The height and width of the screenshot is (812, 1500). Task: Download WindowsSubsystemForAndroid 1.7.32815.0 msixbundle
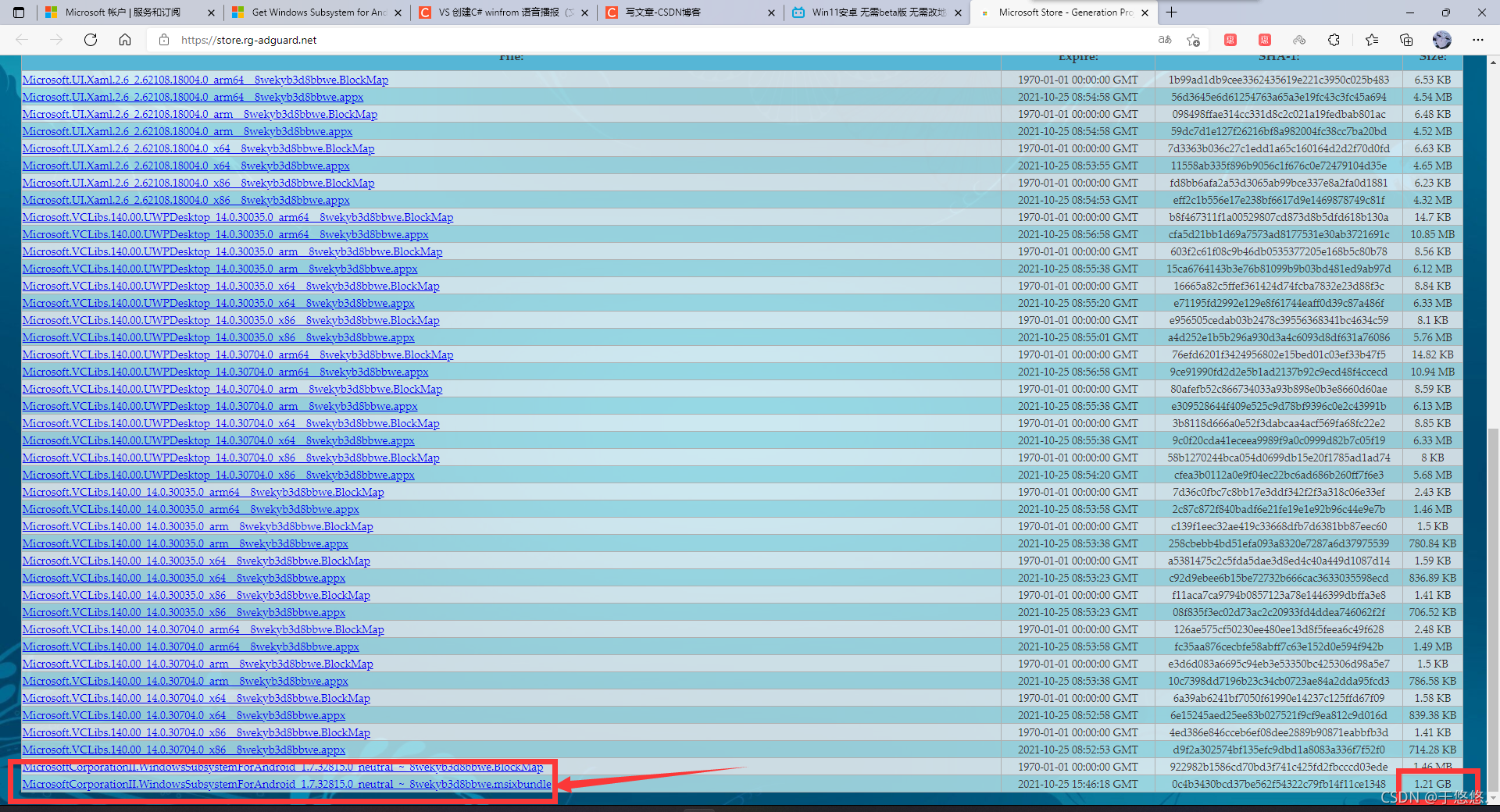(x=287, y=784)
